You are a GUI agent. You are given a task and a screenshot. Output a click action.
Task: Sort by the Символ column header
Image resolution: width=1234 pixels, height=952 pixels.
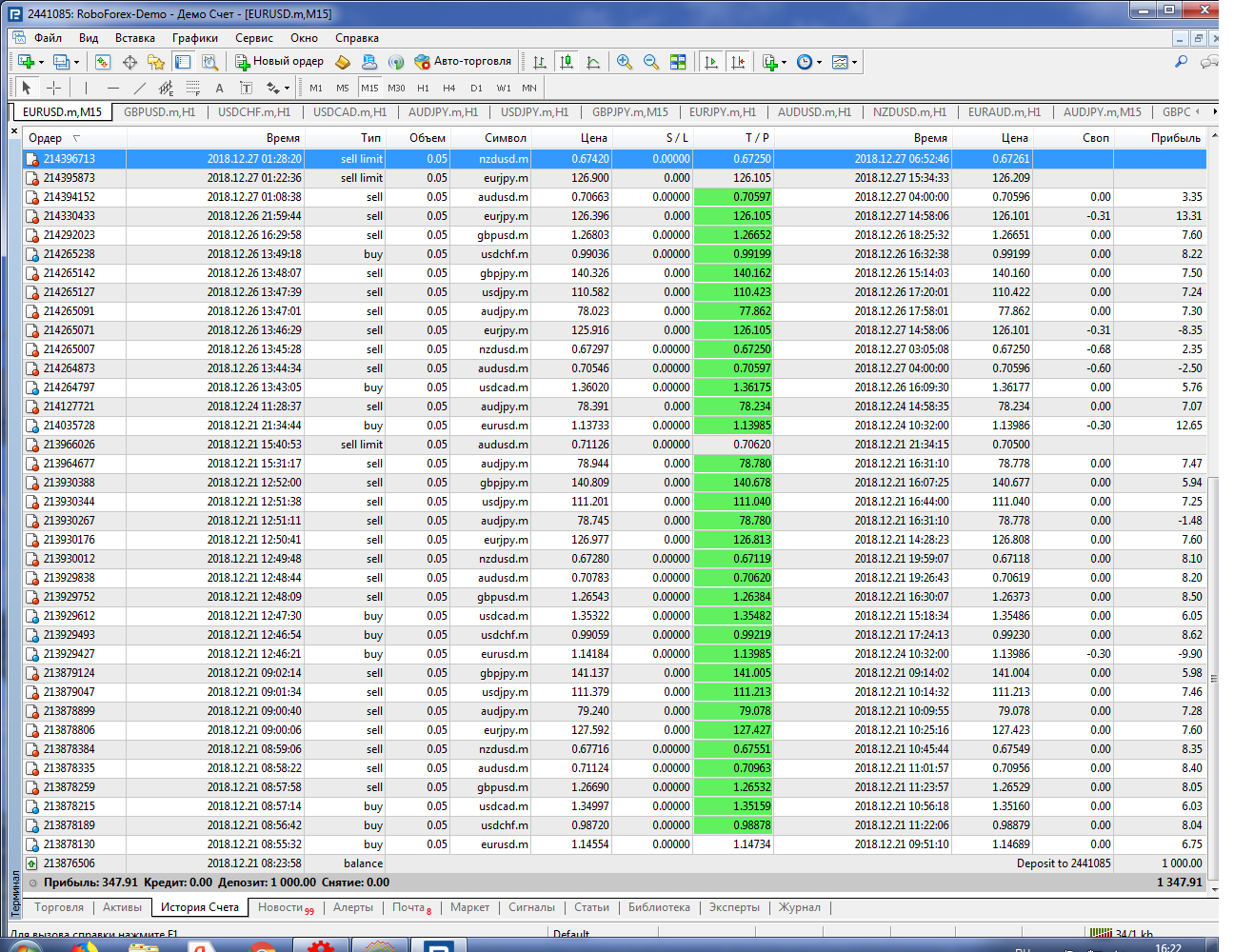coord(491,138)
